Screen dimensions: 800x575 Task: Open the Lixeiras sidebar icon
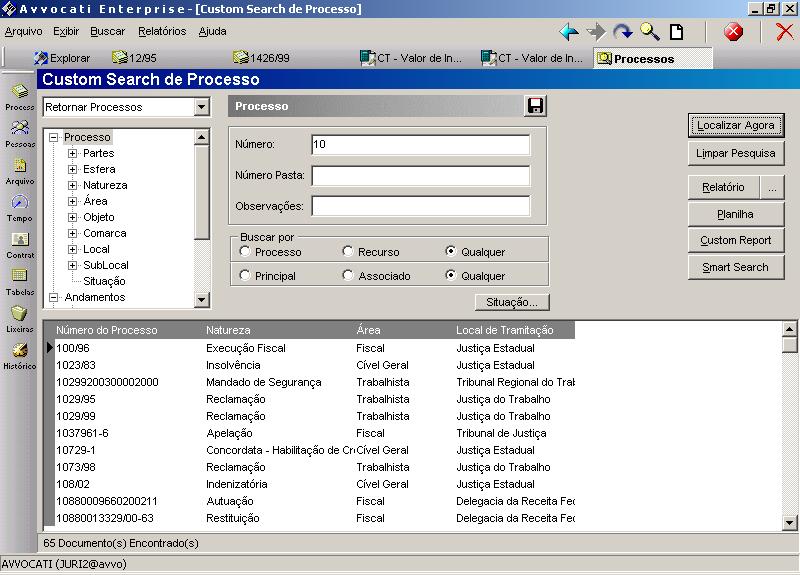pyautogui.click(x=20, y=319)
